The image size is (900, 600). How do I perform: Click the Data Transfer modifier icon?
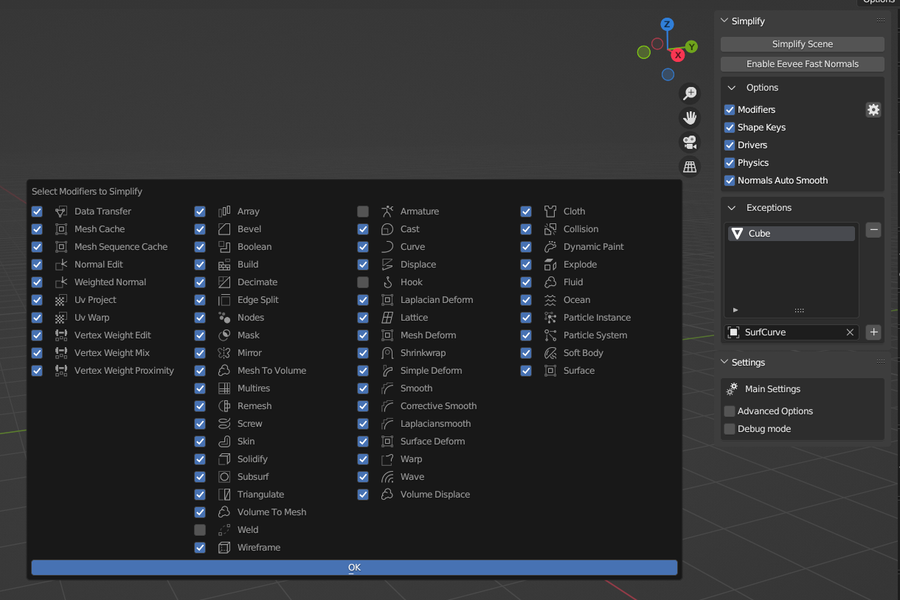(x=61, y=211)
